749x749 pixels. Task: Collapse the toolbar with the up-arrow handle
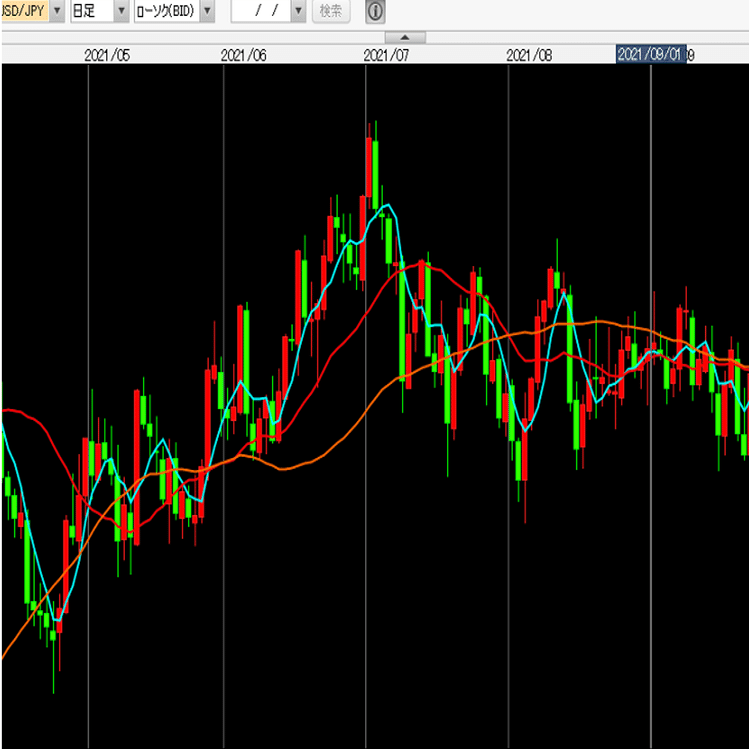pos(405,37)
